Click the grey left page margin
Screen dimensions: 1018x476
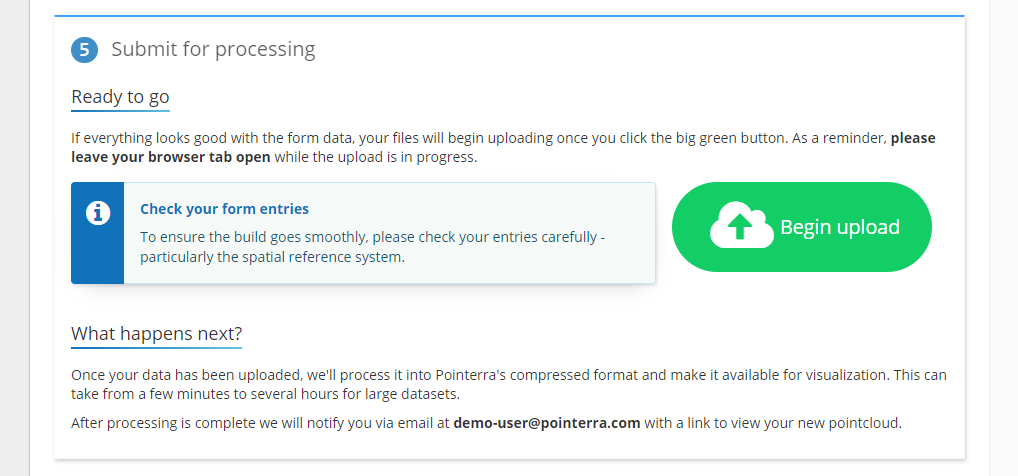pyautogui.click(x=14, y=238)
